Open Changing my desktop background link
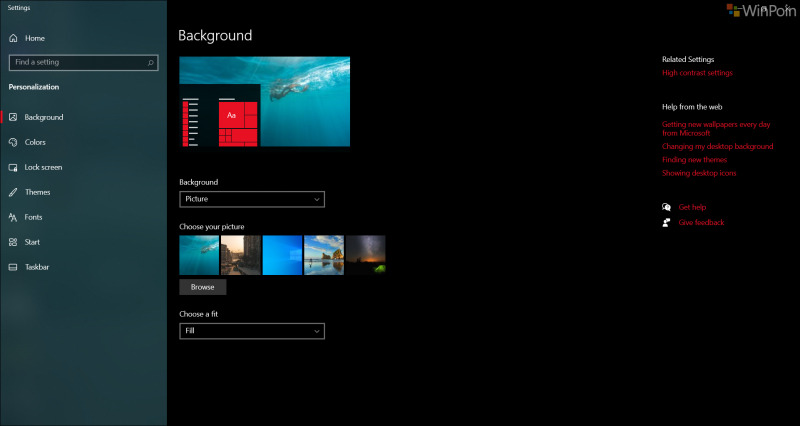800x426 pixels. point(717,146)
